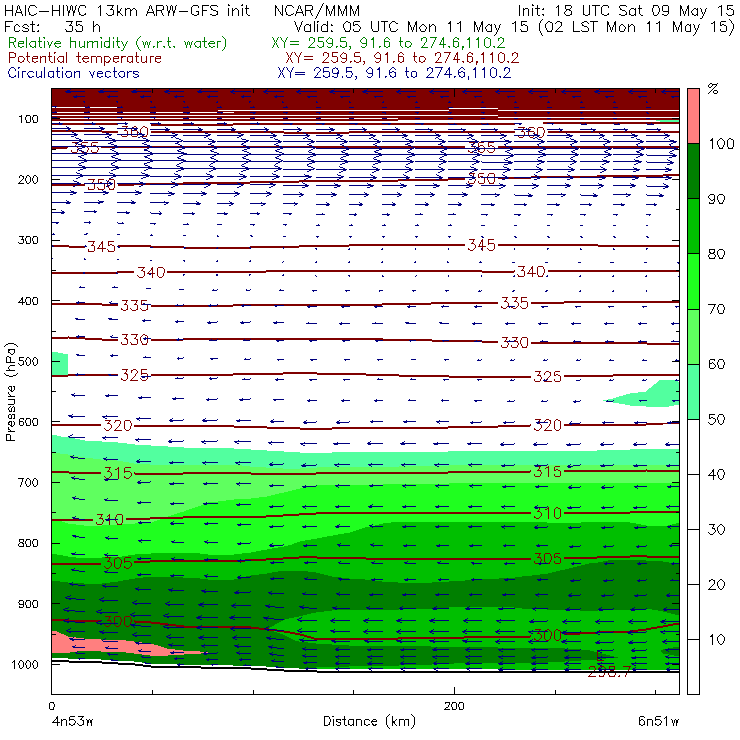Click the '4n53w' start coordinate label
This screenshot has height=740, width=740.
click(x=72, y=721)
